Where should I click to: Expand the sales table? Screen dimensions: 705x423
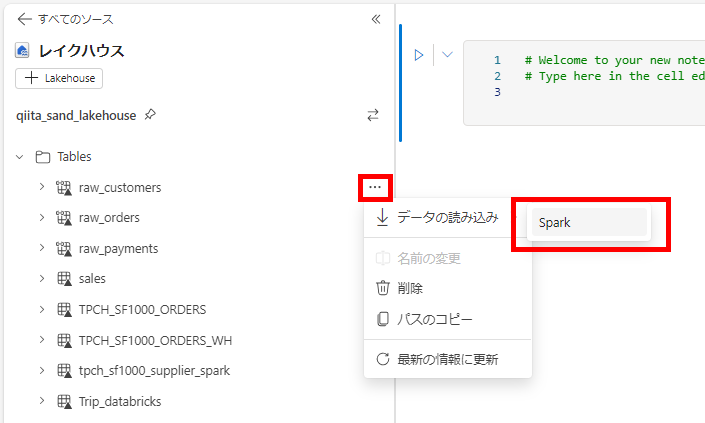(x=41, y=278)
